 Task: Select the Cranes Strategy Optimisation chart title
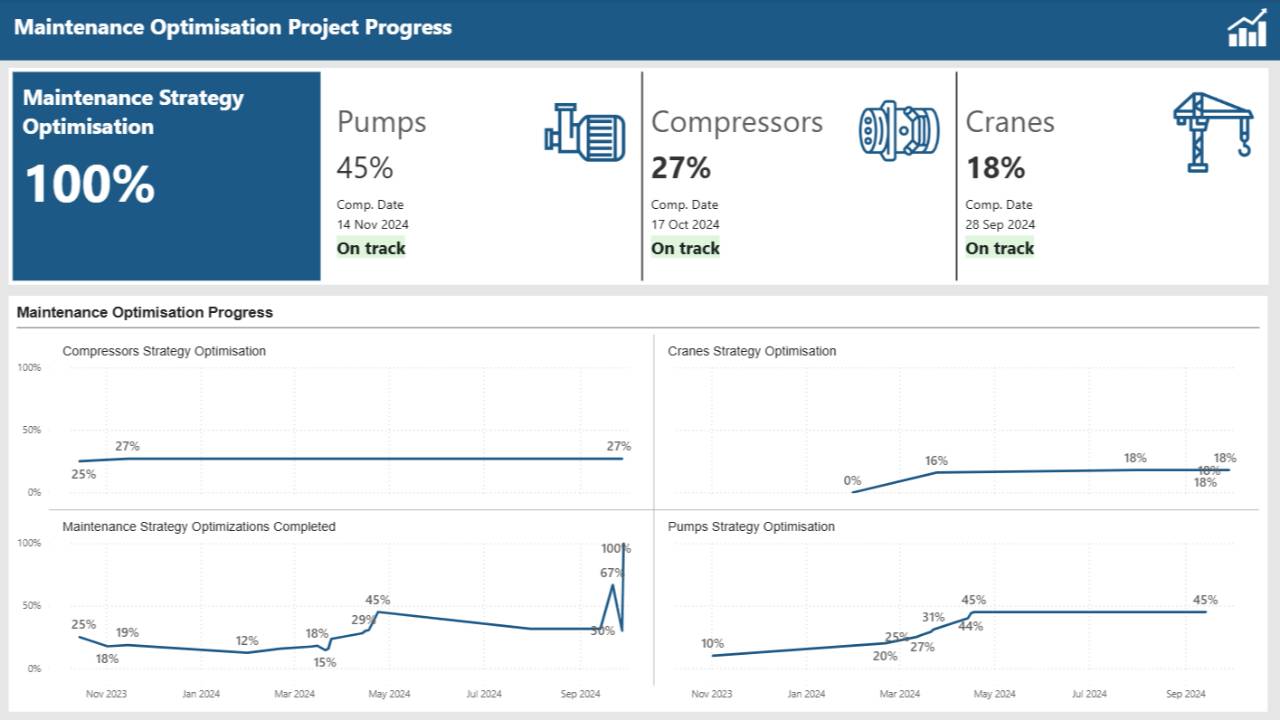pos(751,351)
